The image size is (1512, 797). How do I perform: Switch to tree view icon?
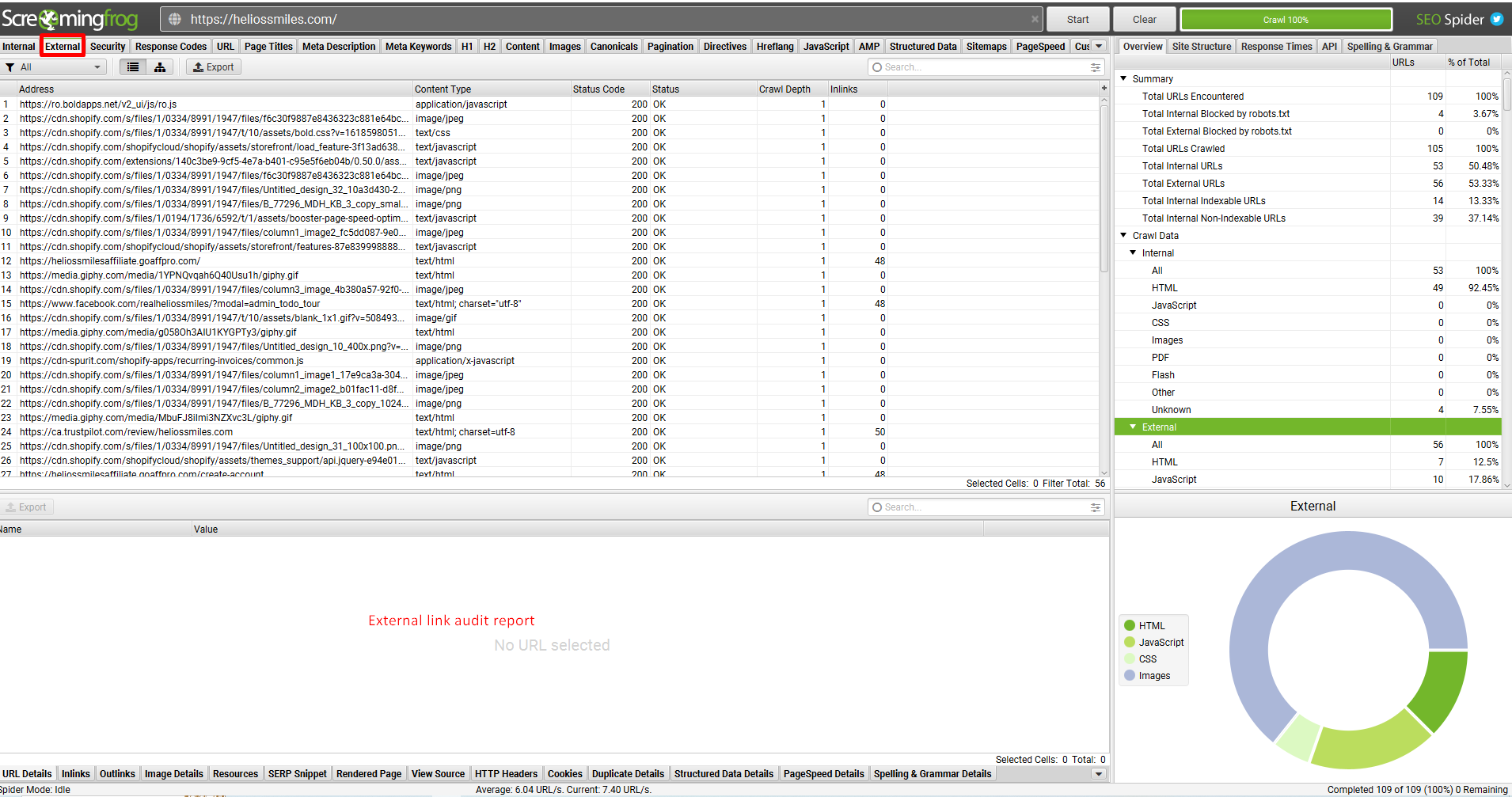tap(160, 67)
